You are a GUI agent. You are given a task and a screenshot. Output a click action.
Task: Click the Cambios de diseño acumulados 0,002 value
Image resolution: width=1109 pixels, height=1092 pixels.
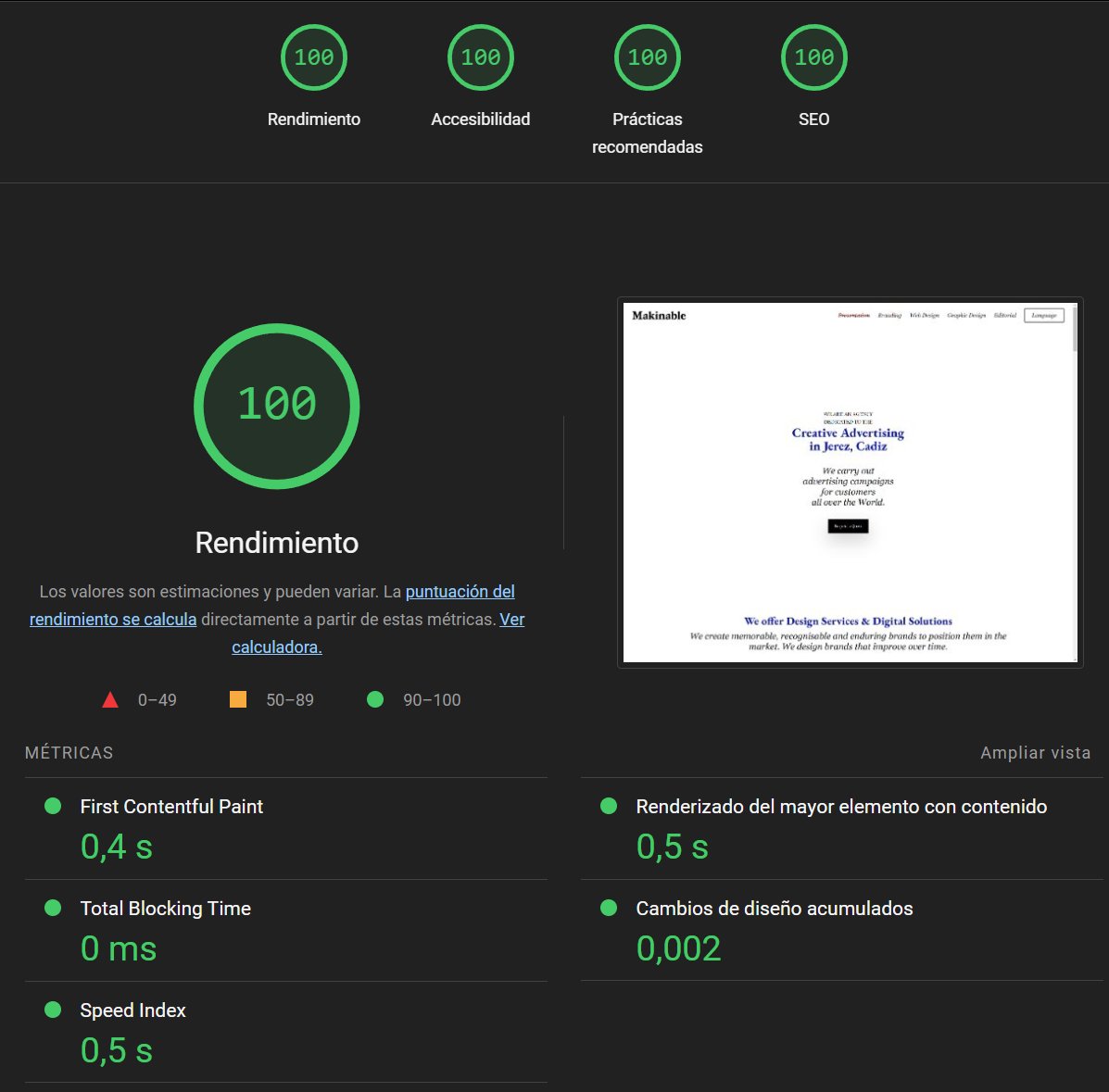tap(678, 948)
